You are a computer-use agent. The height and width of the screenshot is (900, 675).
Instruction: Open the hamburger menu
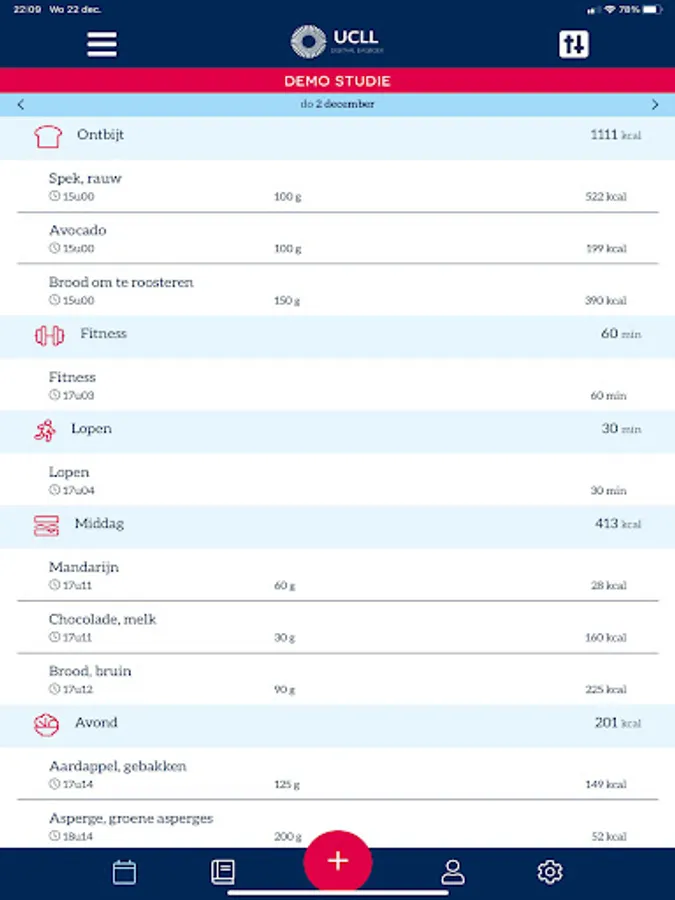click(x=102, y=44)
